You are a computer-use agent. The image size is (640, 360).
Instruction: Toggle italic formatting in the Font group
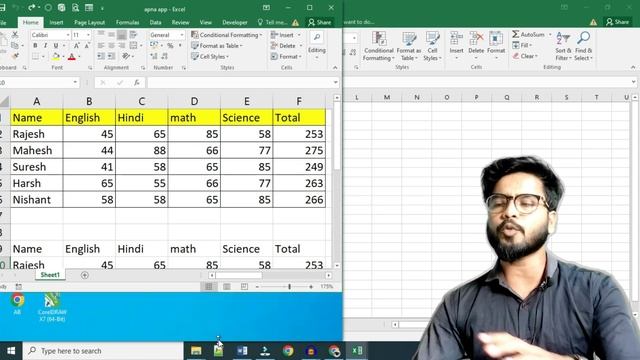tap(45, 46)
